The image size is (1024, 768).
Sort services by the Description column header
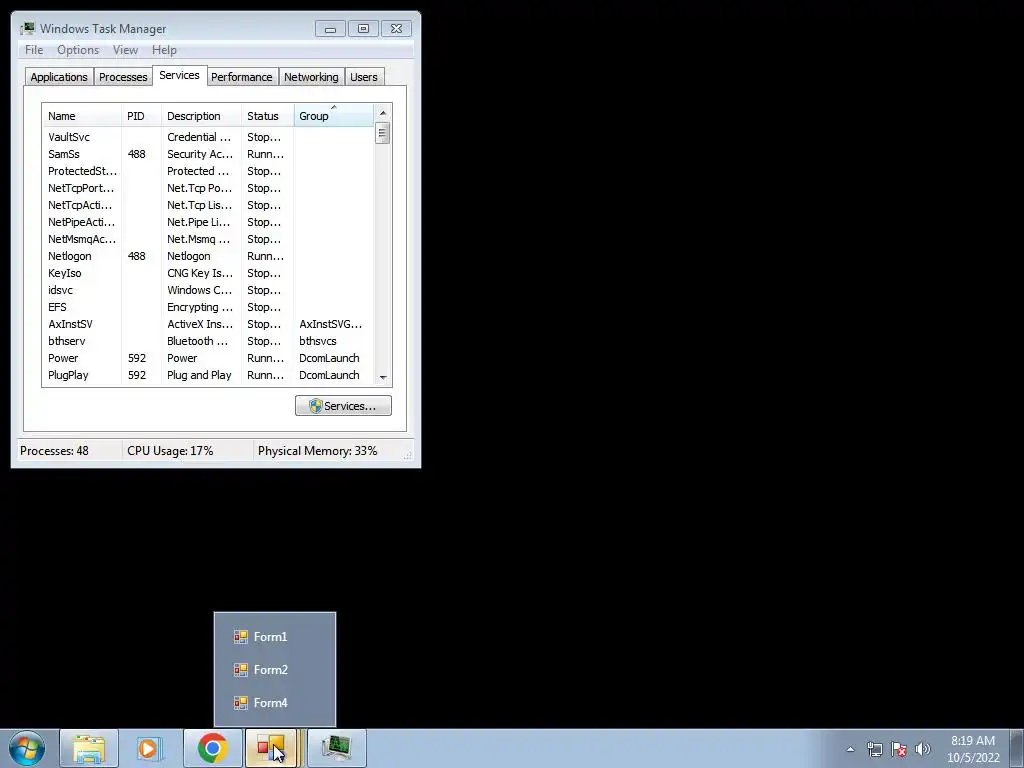(201, 116)
